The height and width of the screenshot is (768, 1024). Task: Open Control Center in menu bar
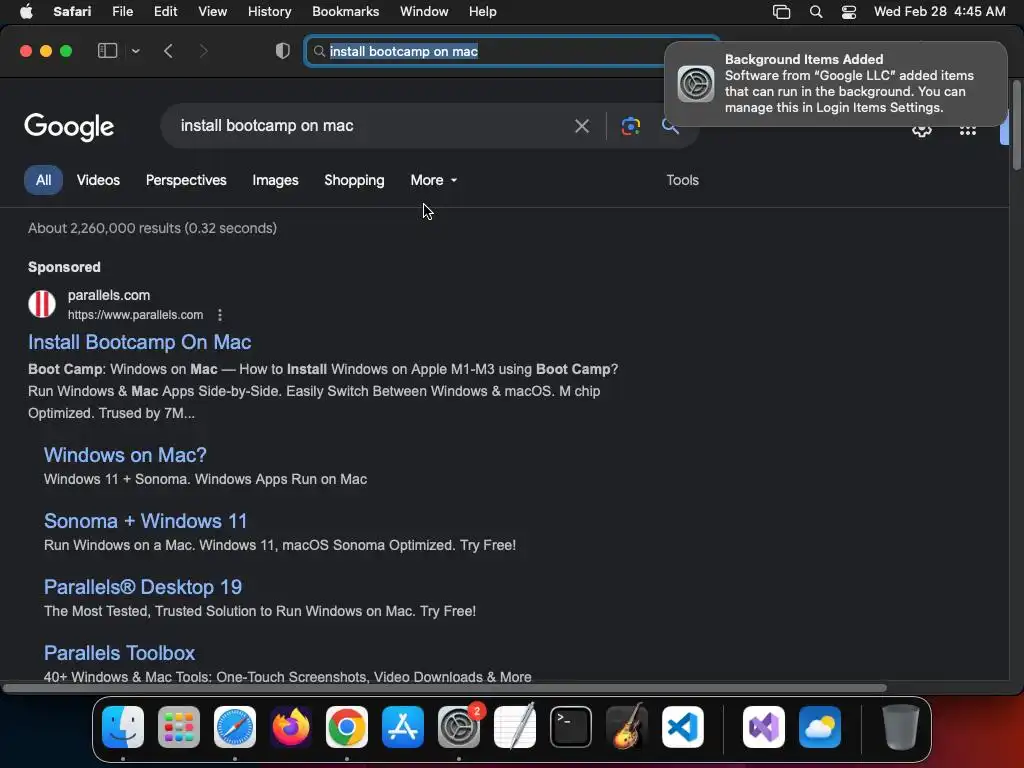(x=848, y=12)
